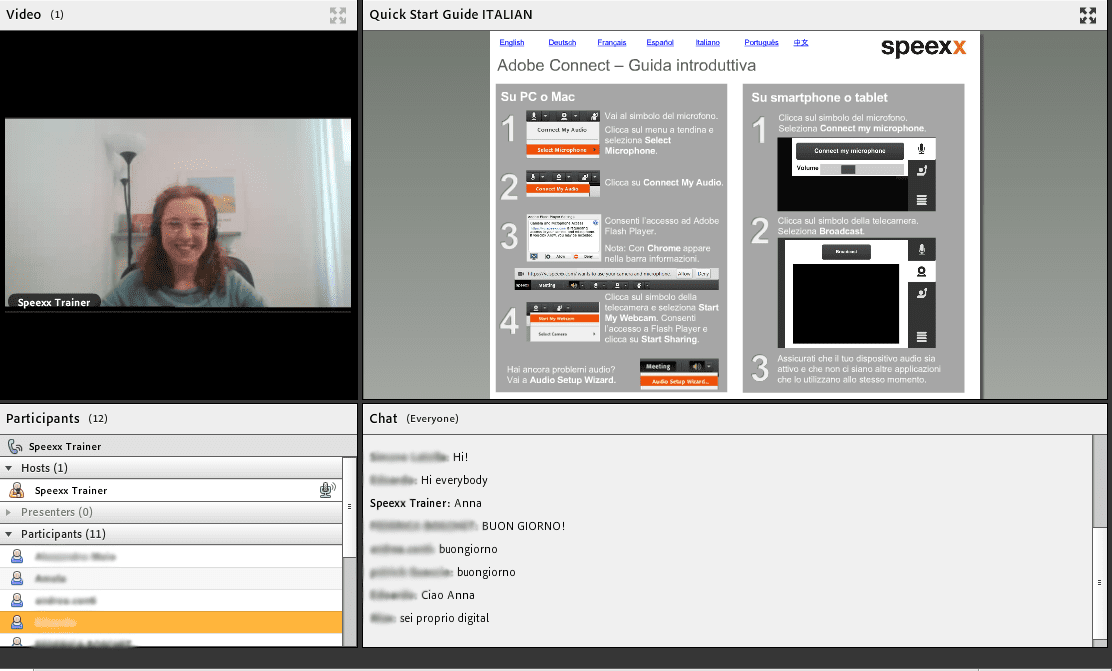Open the Chinese (中文) guide link
The width and height of the screenshot is (1112, 671).
coord(801,43)
